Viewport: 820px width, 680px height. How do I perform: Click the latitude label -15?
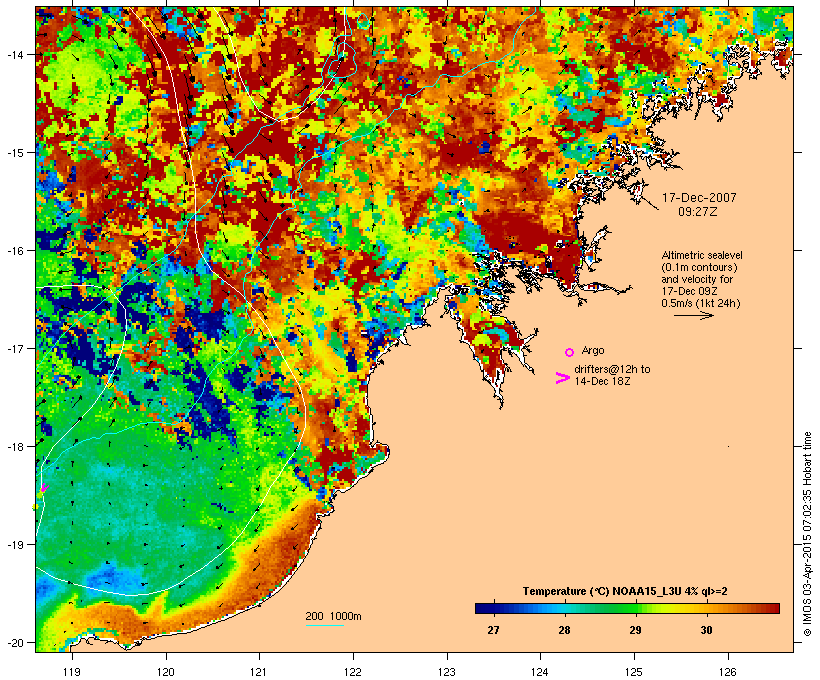(14, 153)
